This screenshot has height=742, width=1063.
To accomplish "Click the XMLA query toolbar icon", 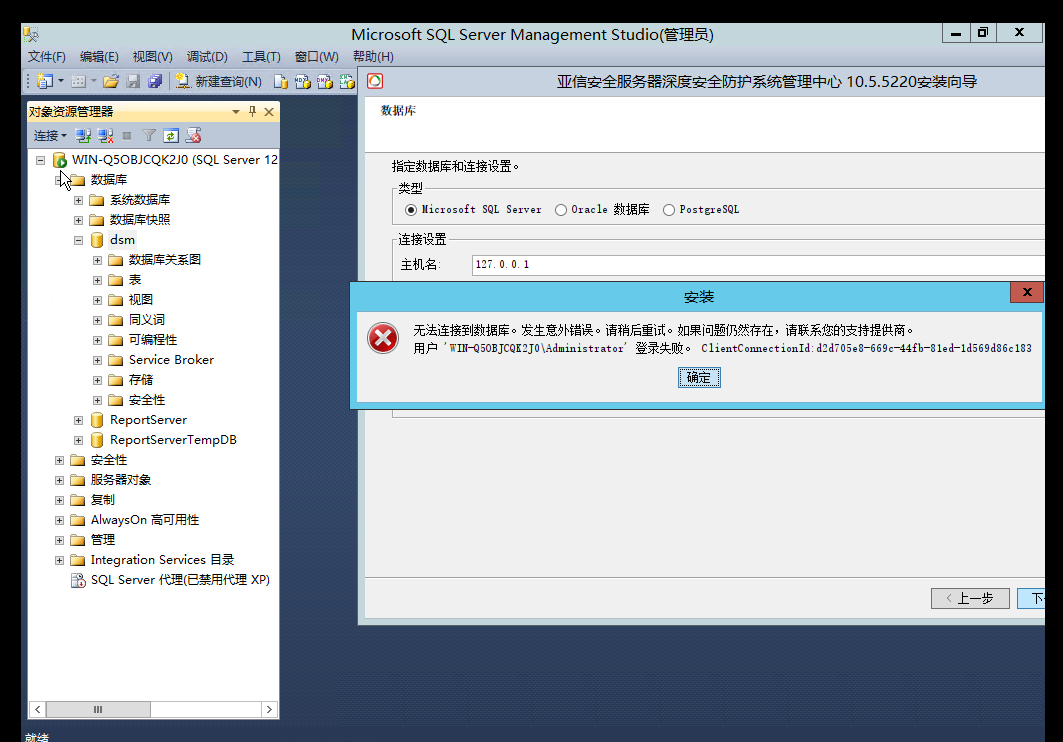I will (347, 81).
